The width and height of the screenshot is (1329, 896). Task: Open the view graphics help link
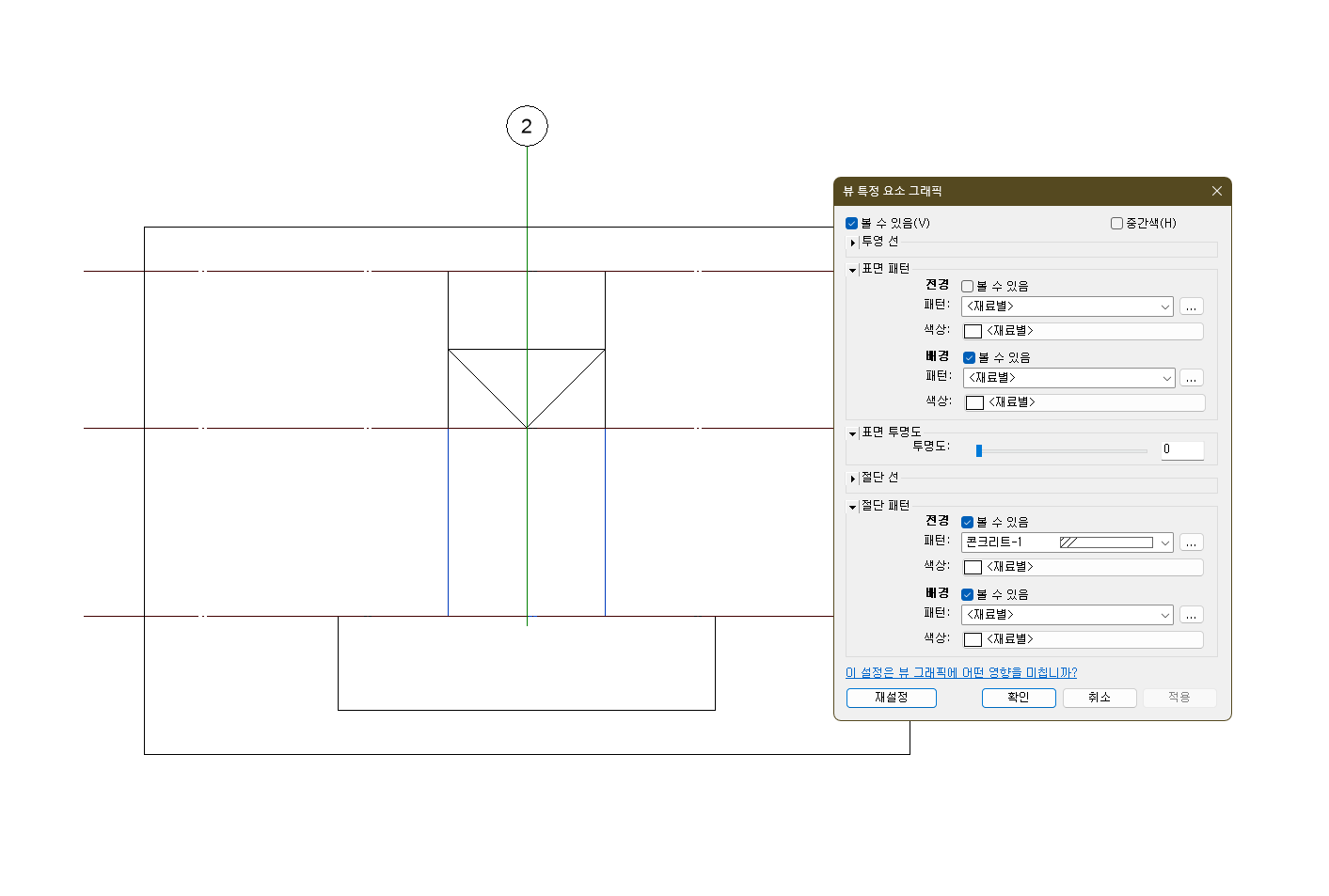click(x=961, y=673)
